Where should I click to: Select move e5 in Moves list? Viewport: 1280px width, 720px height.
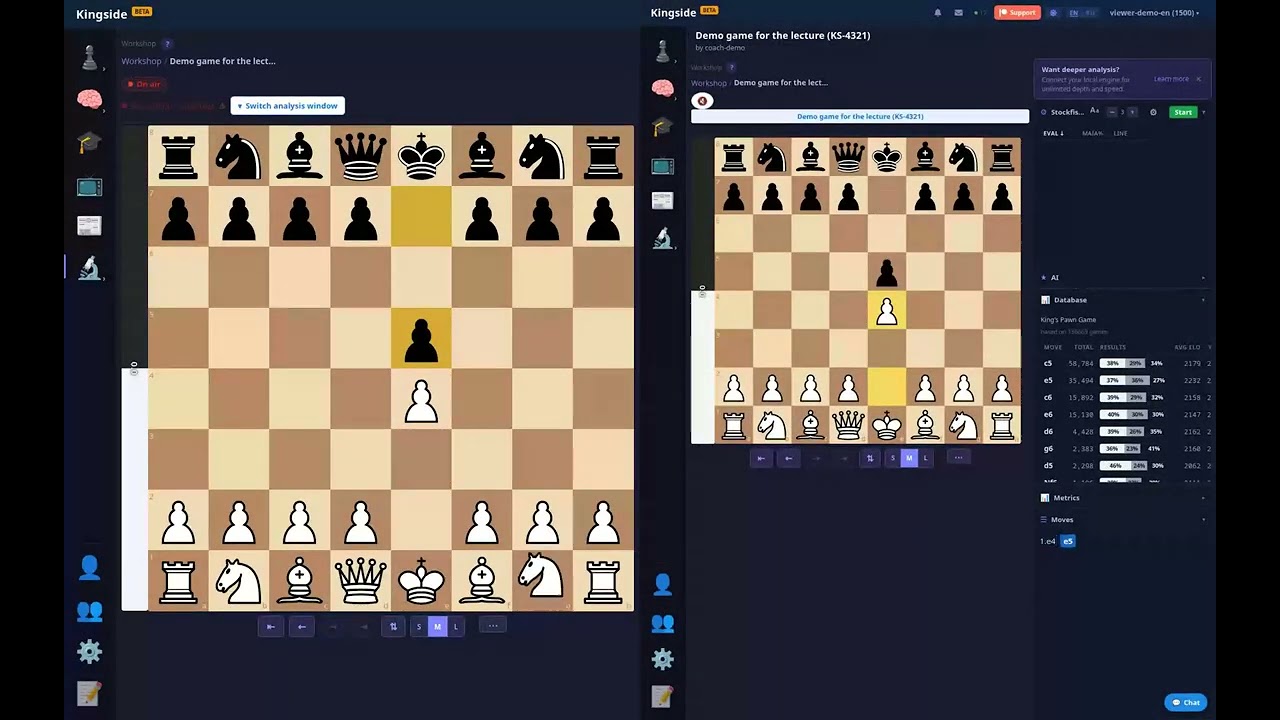tap(1068, 541)
